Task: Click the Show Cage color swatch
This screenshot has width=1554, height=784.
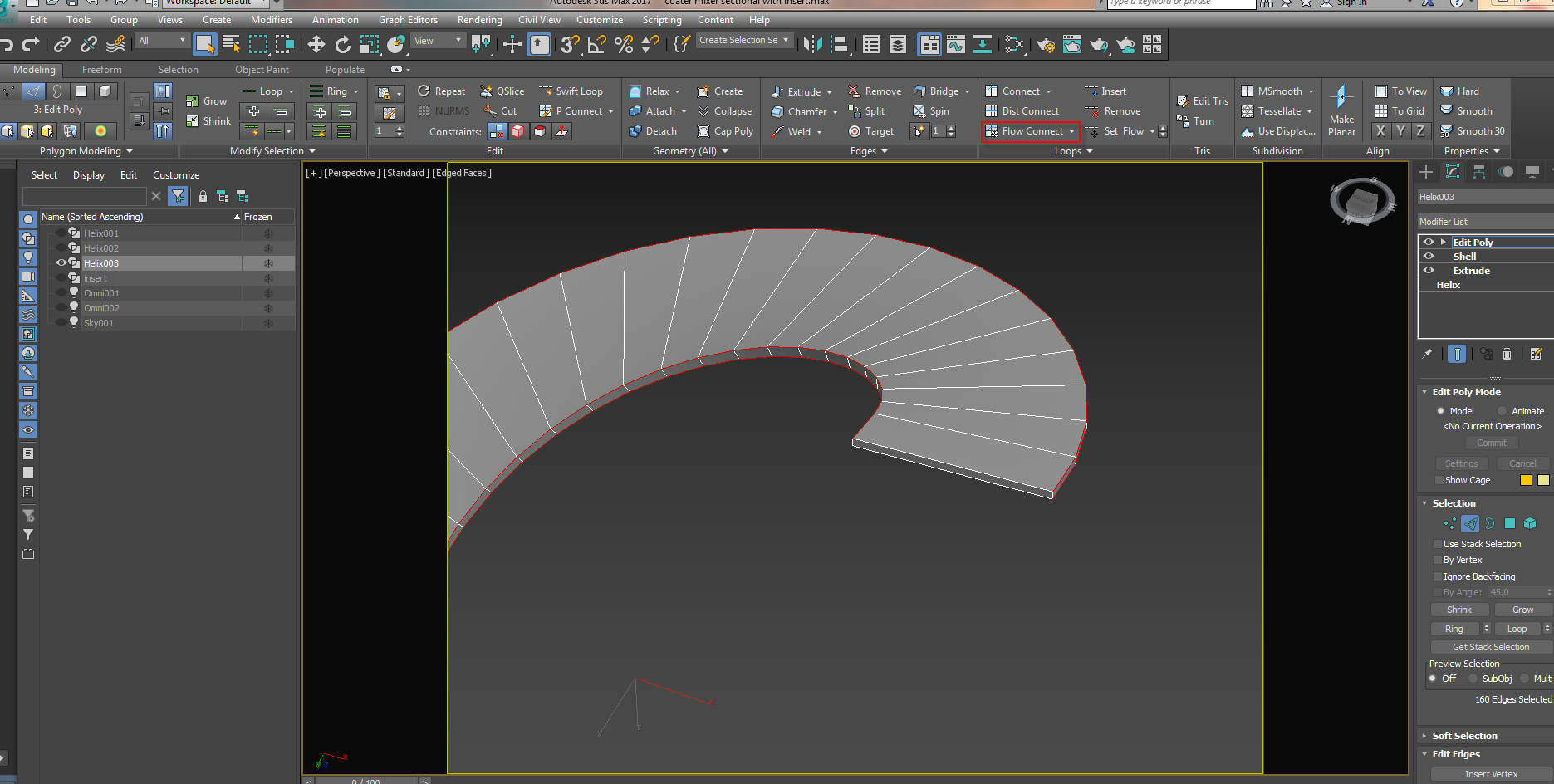Action: (1526, 480)
